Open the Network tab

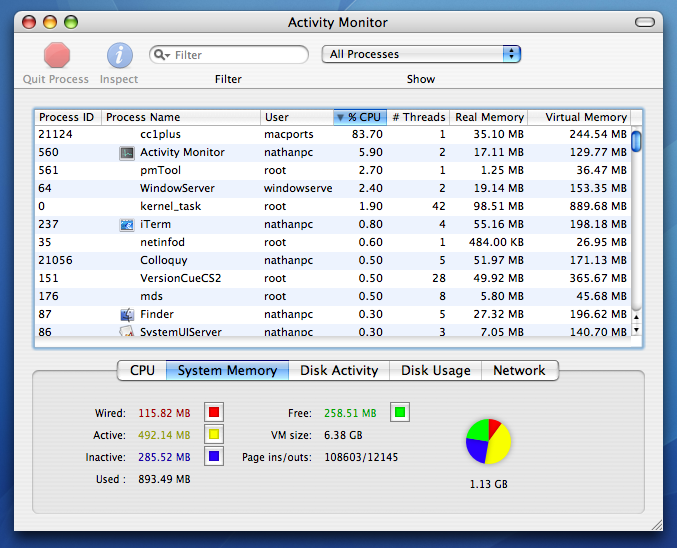coord(519,370)
